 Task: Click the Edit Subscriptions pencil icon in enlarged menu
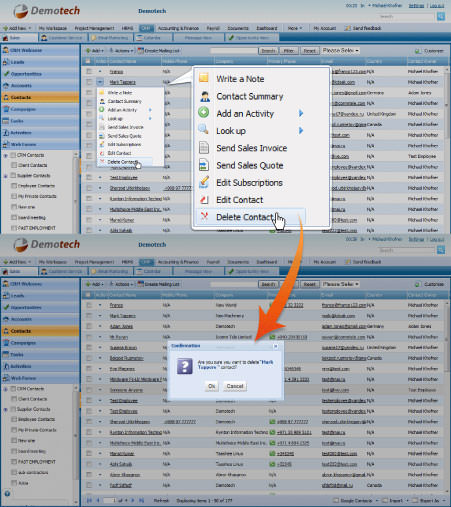click(204, 182)
